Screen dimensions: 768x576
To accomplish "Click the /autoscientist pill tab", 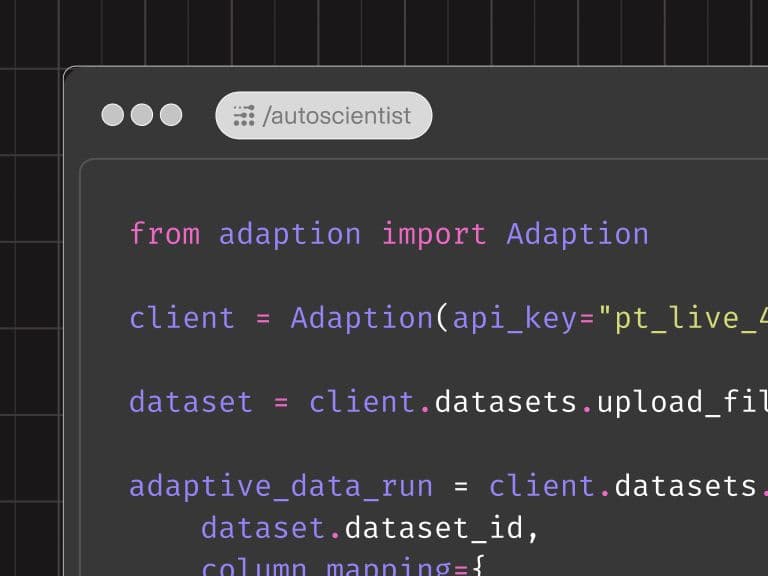I will tap(324, 116).
